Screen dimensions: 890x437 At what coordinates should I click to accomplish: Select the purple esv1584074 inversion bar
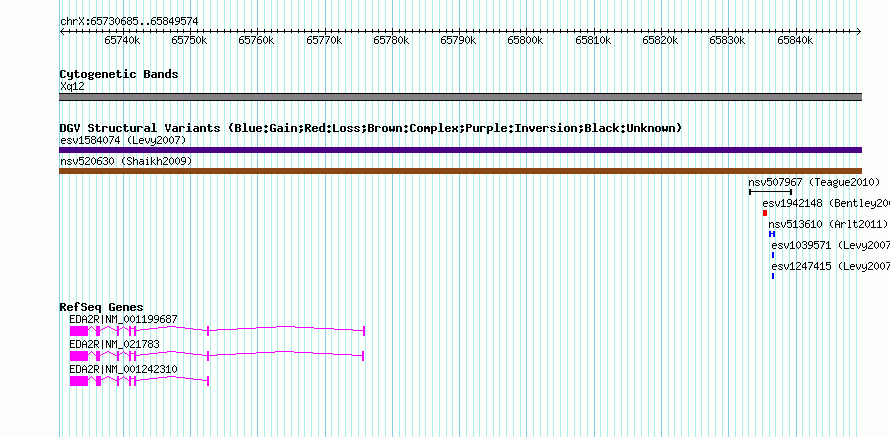point(460,150)
